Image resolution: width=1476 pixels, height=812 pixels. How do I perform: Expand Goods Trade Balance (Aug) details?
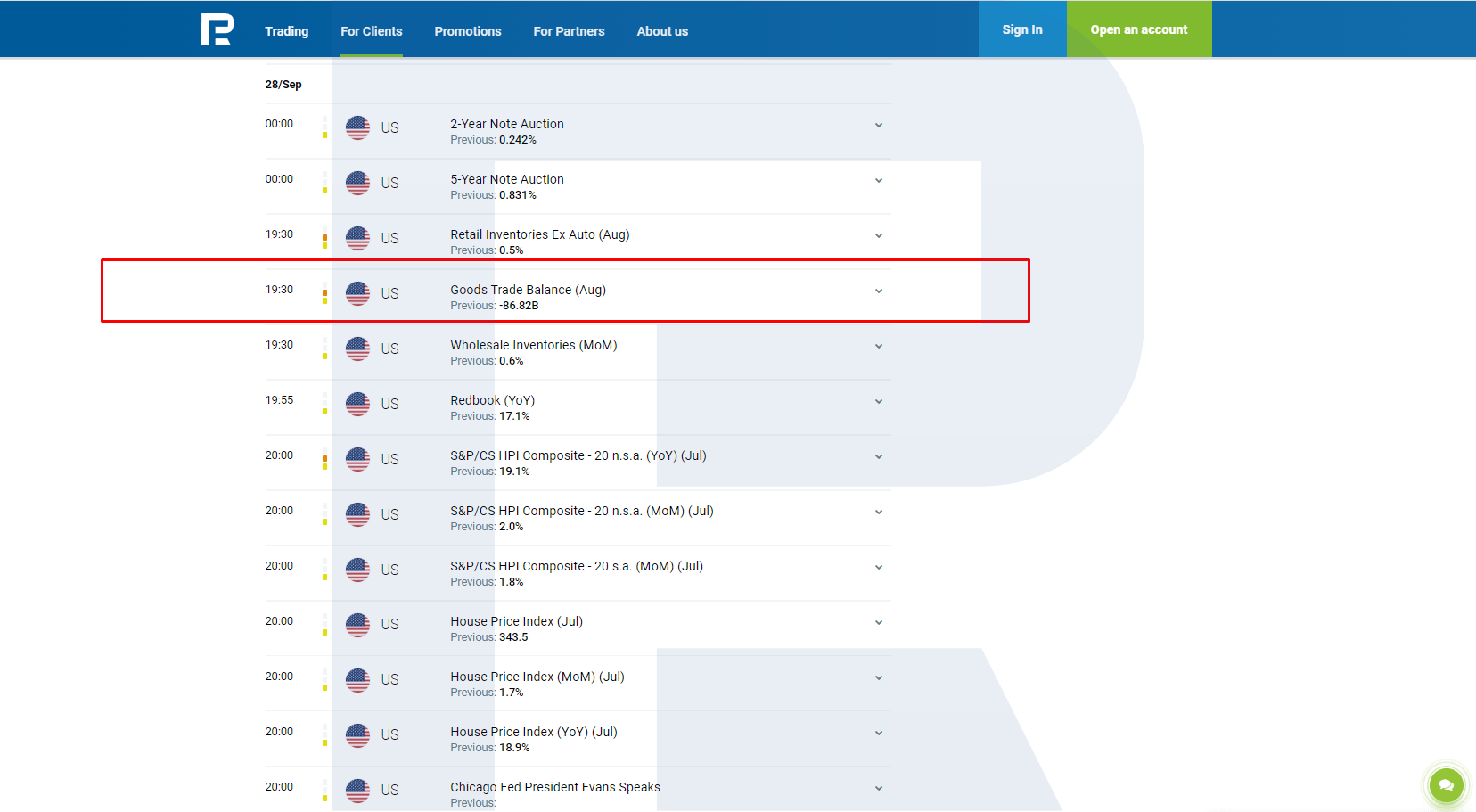pos(879,291)
